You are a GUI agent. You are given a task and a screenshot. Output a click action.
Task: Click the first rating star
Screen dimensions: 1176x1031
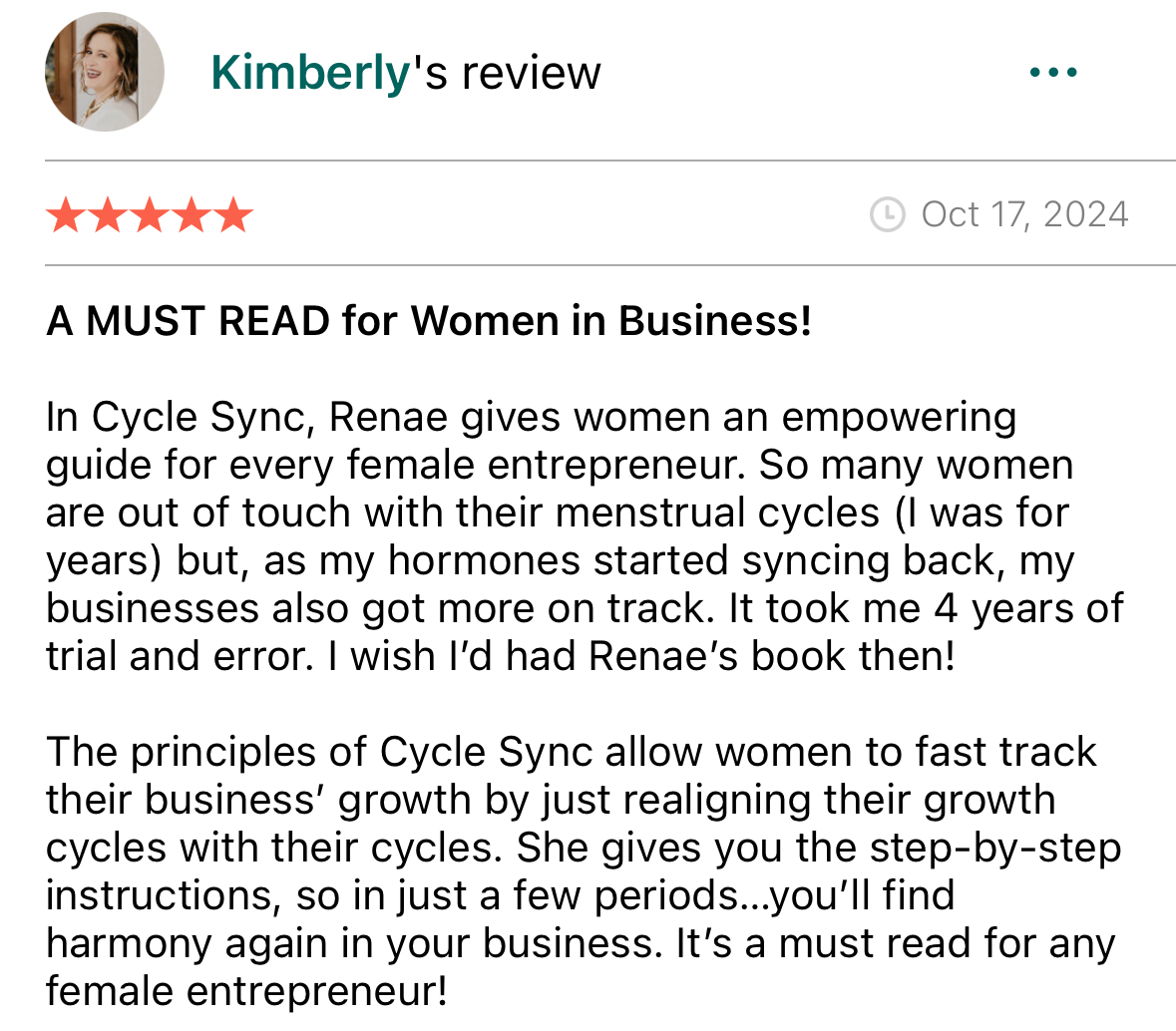[66, 215]
